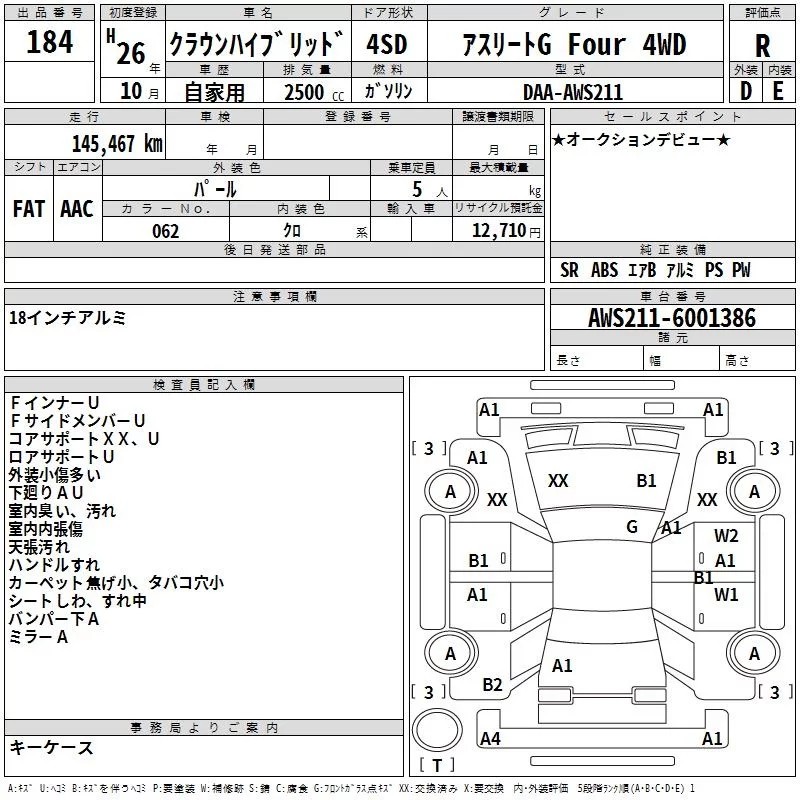
Task: Click the front-right wheel circle marked A
Action: 754,491
